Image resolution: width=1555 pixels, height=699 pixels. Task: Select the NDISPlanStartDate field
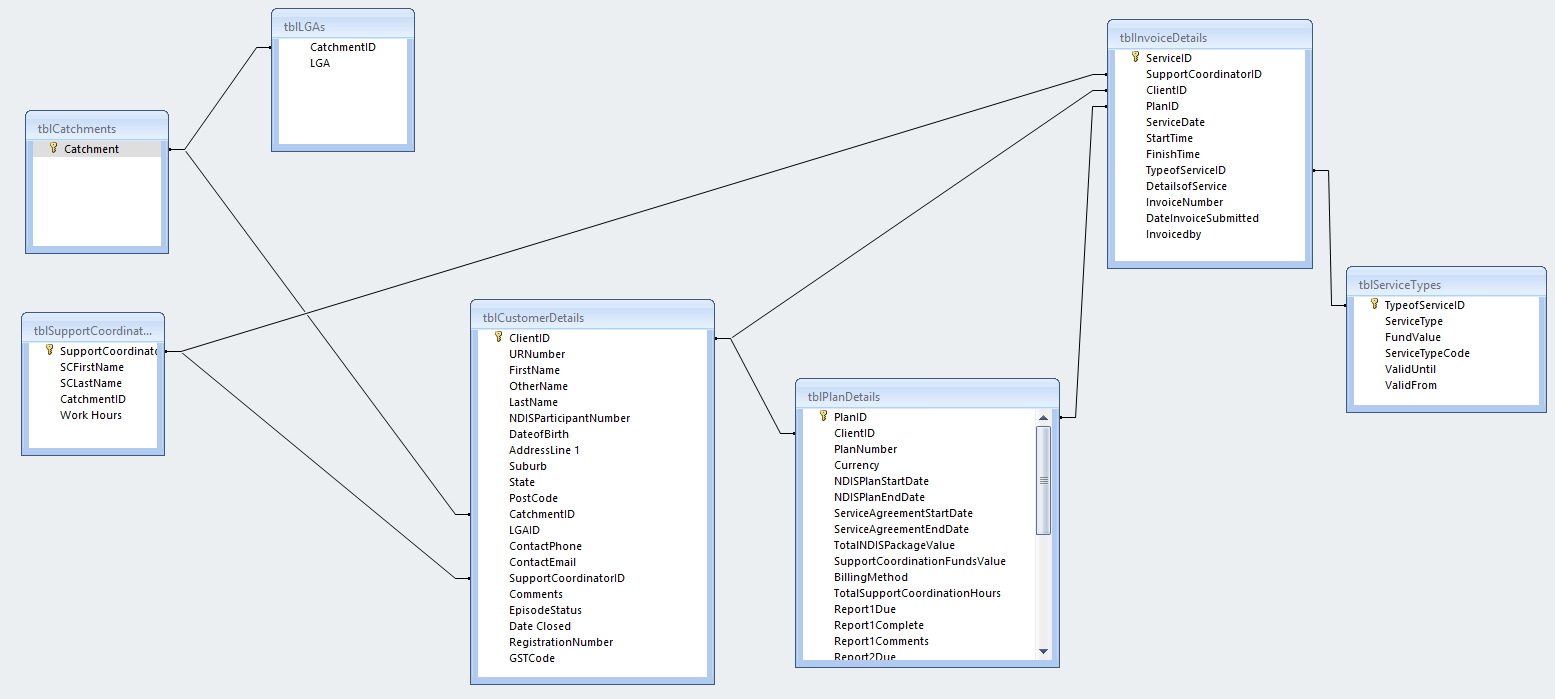pos(881,481)
